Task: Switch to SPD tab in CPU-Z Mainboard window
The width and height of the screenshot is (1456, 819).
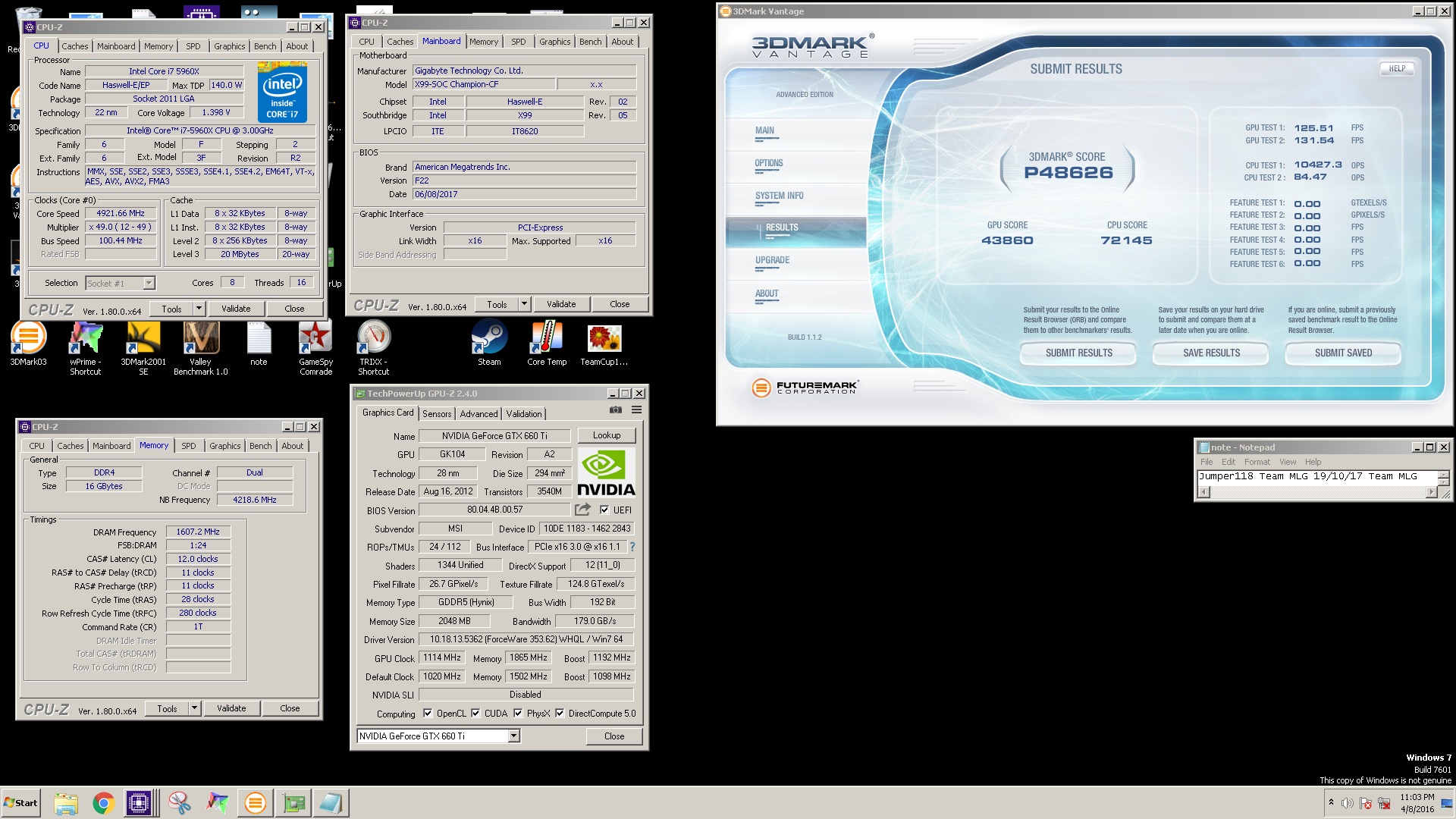Action: pyautogui.click(x=518, y=42)
